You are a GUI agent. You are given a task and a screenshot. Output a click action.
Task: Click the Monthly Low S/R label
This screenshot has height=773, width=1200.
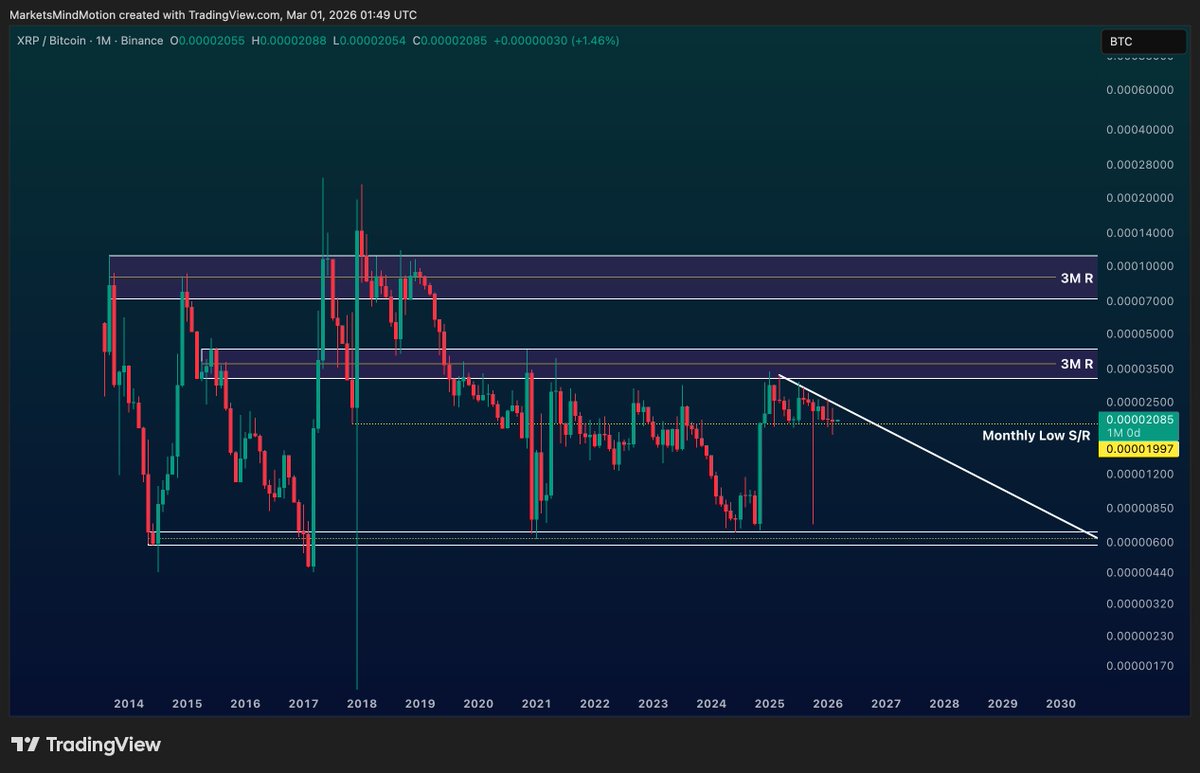coord(1038,436)
